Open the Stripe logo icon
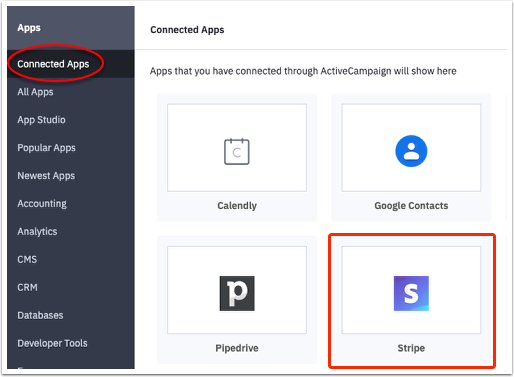The height and width of the screenshot is (377, 514). click(411, 293)
